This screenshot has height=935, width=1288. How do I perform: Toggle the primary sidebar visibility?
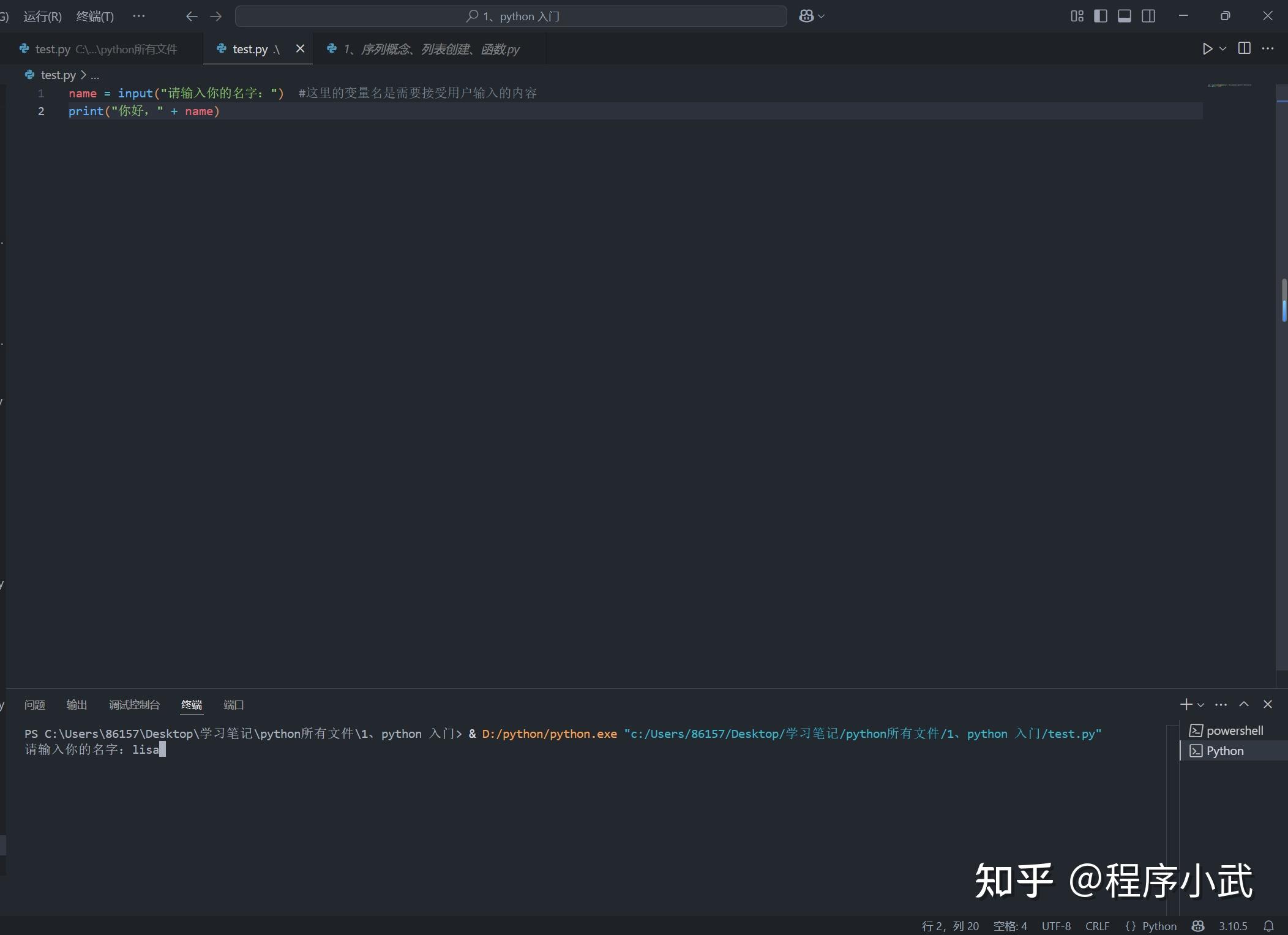(1101, 17)
